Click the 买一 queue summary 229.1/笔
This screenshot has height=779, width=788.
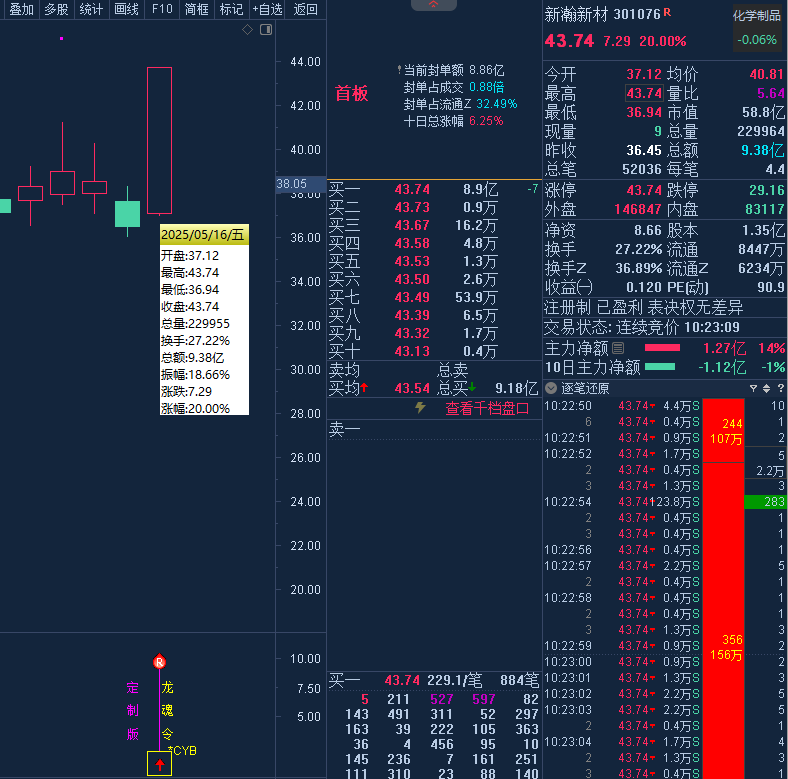(455, 680)
